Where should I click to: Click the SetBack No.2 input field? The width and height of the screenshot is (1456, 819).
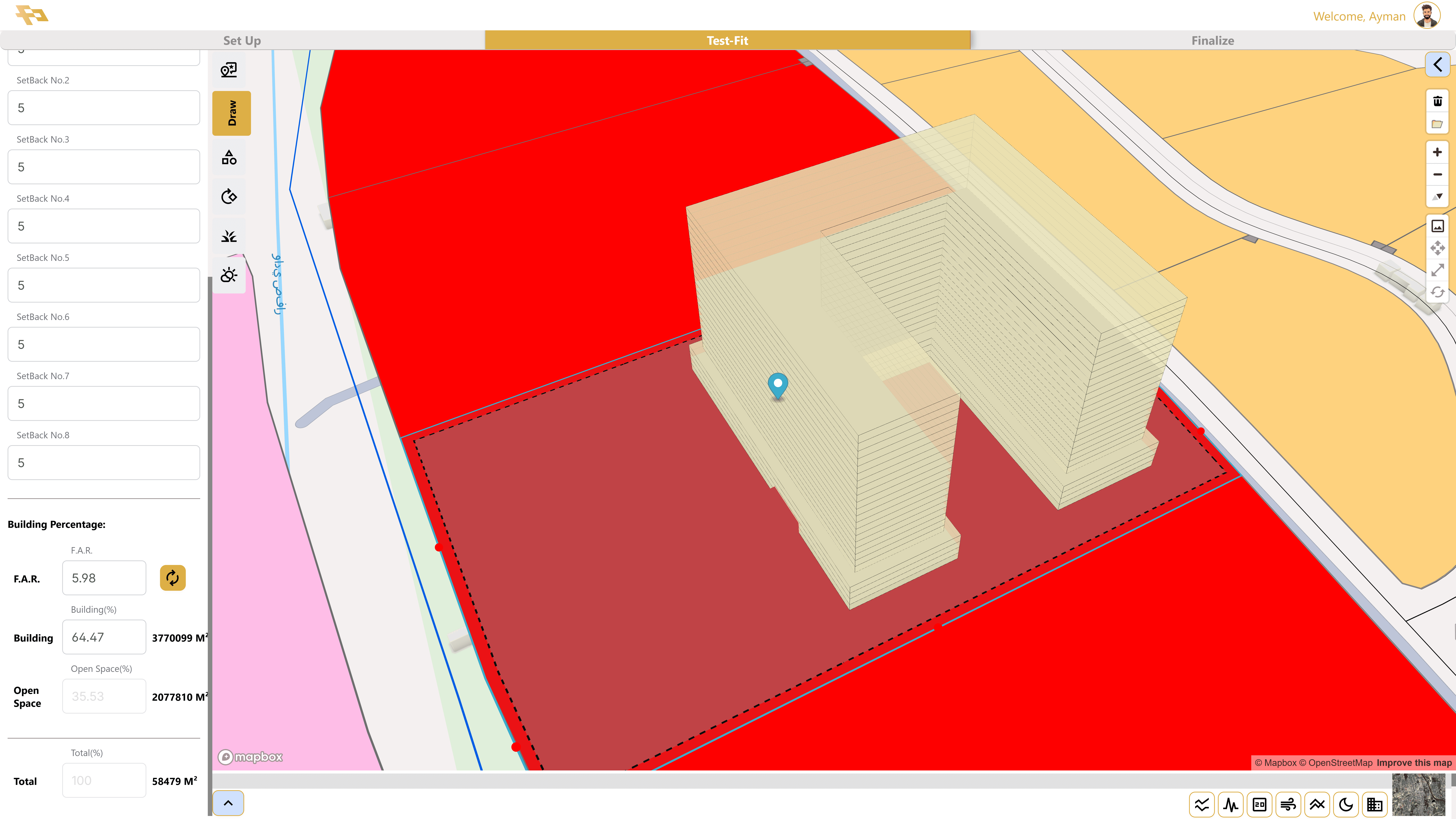coord(104,108)
